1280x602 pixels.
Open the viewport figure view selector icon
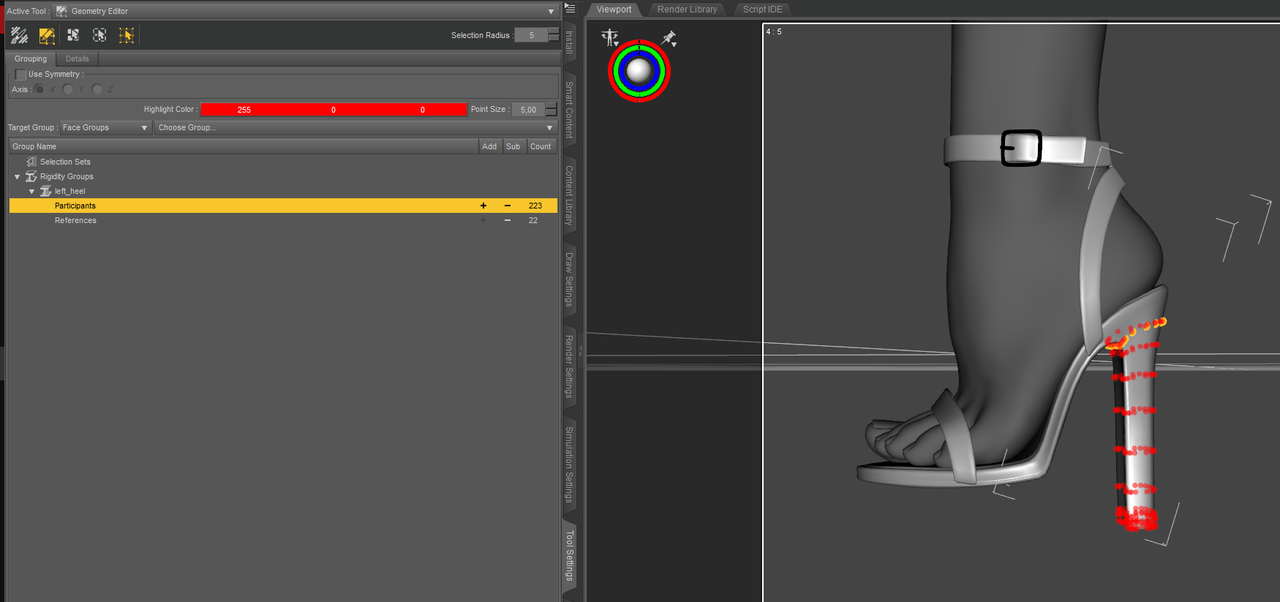609,39
